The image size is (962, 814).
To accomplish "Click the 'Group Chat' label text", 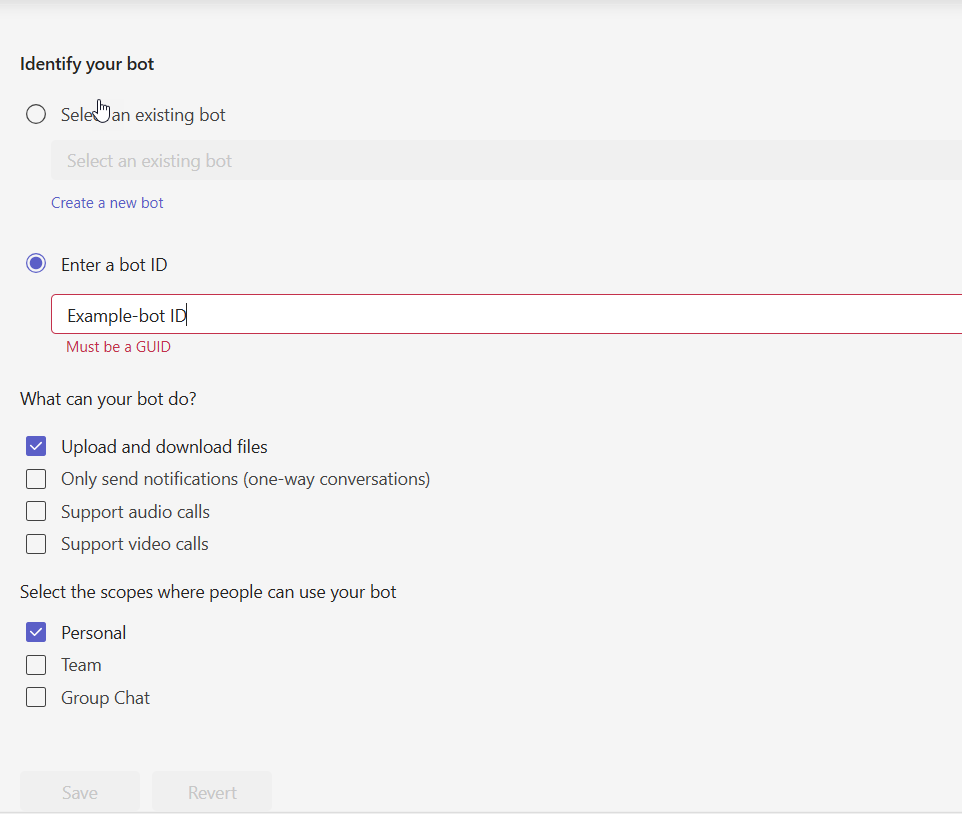I will [105, 698].
